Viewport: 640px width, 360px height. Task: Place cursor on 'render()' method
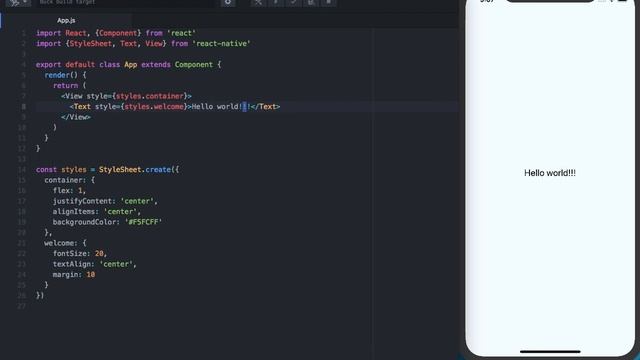click(x=61, y=75)
